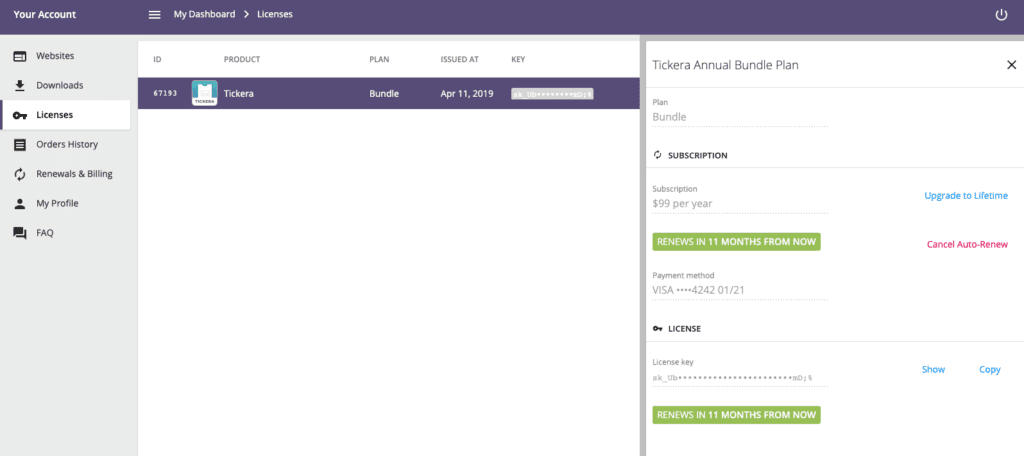Click the SUBSCRIPTION section heading

(x=697, y=155)
